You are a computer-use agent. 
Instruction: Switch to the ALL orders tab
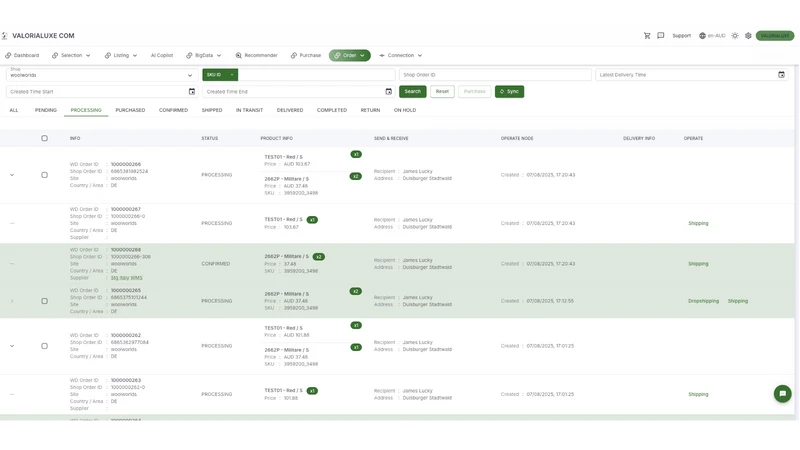click(x=14, y=110)
